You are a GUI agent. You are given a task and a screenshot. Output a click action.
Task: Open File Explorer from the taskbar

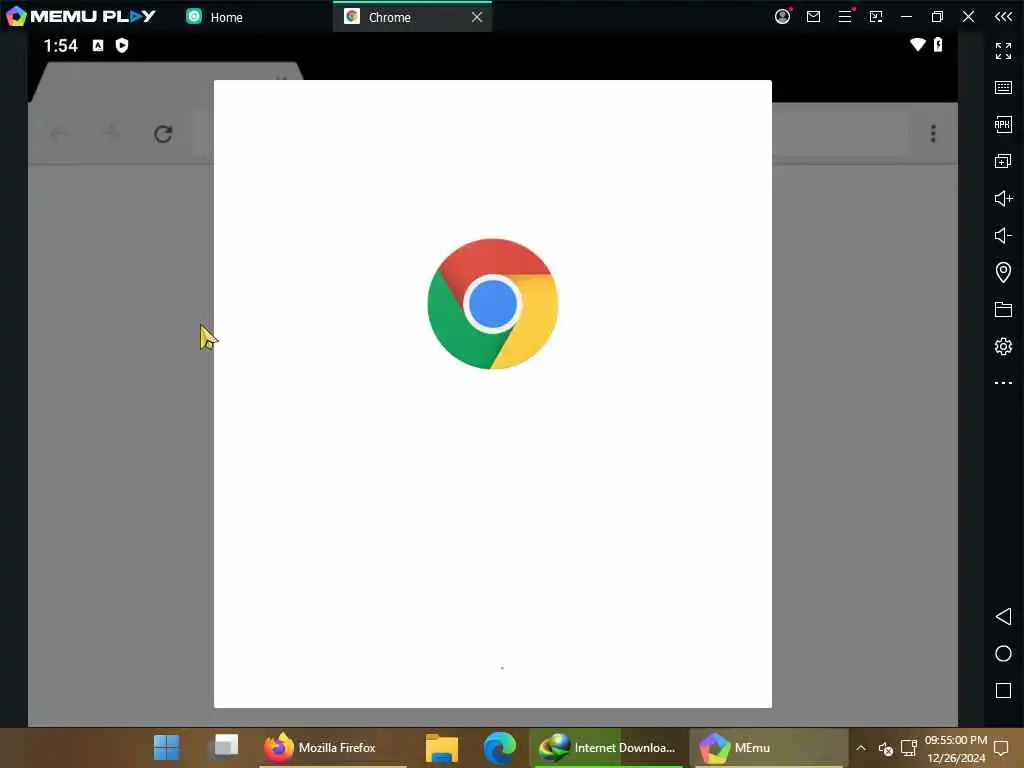pos(442,748)
